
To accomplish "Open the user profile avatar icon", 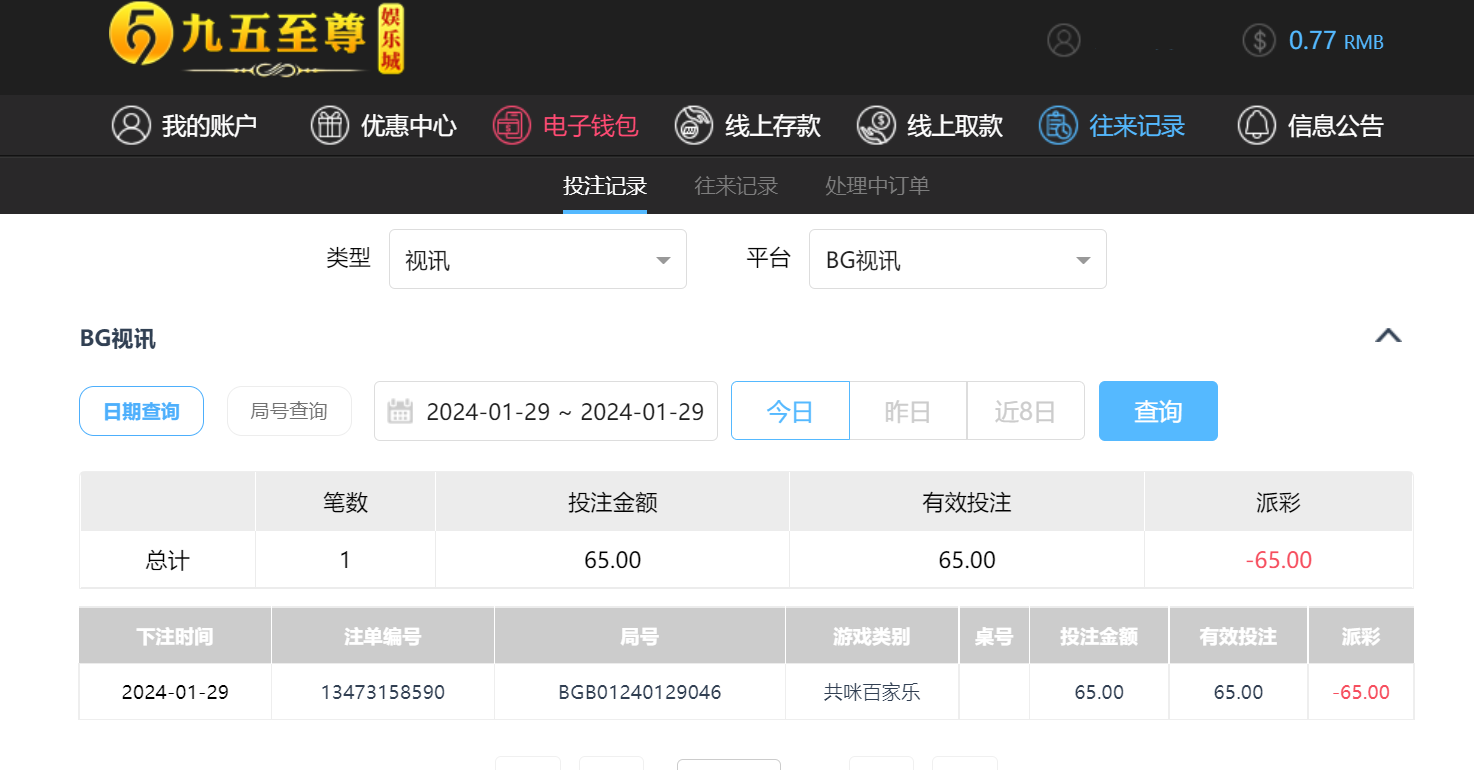I will tap(1064, 40).
